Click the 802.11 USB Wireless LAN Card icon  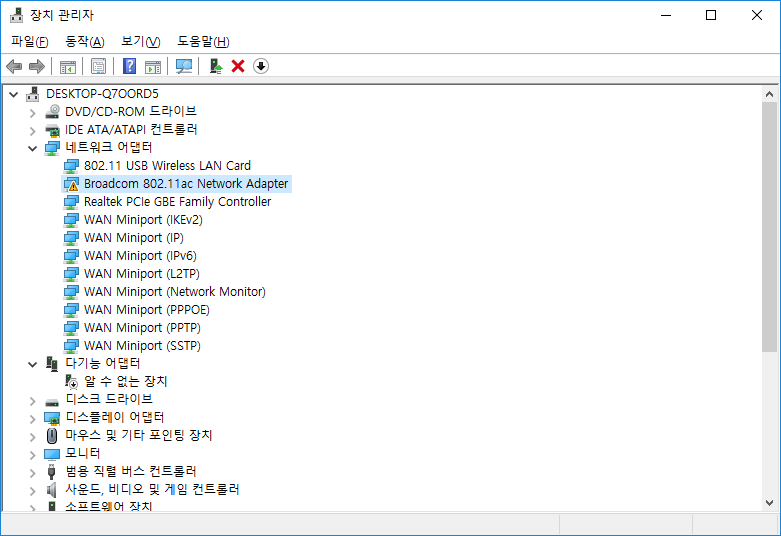(x=71, y=165)
